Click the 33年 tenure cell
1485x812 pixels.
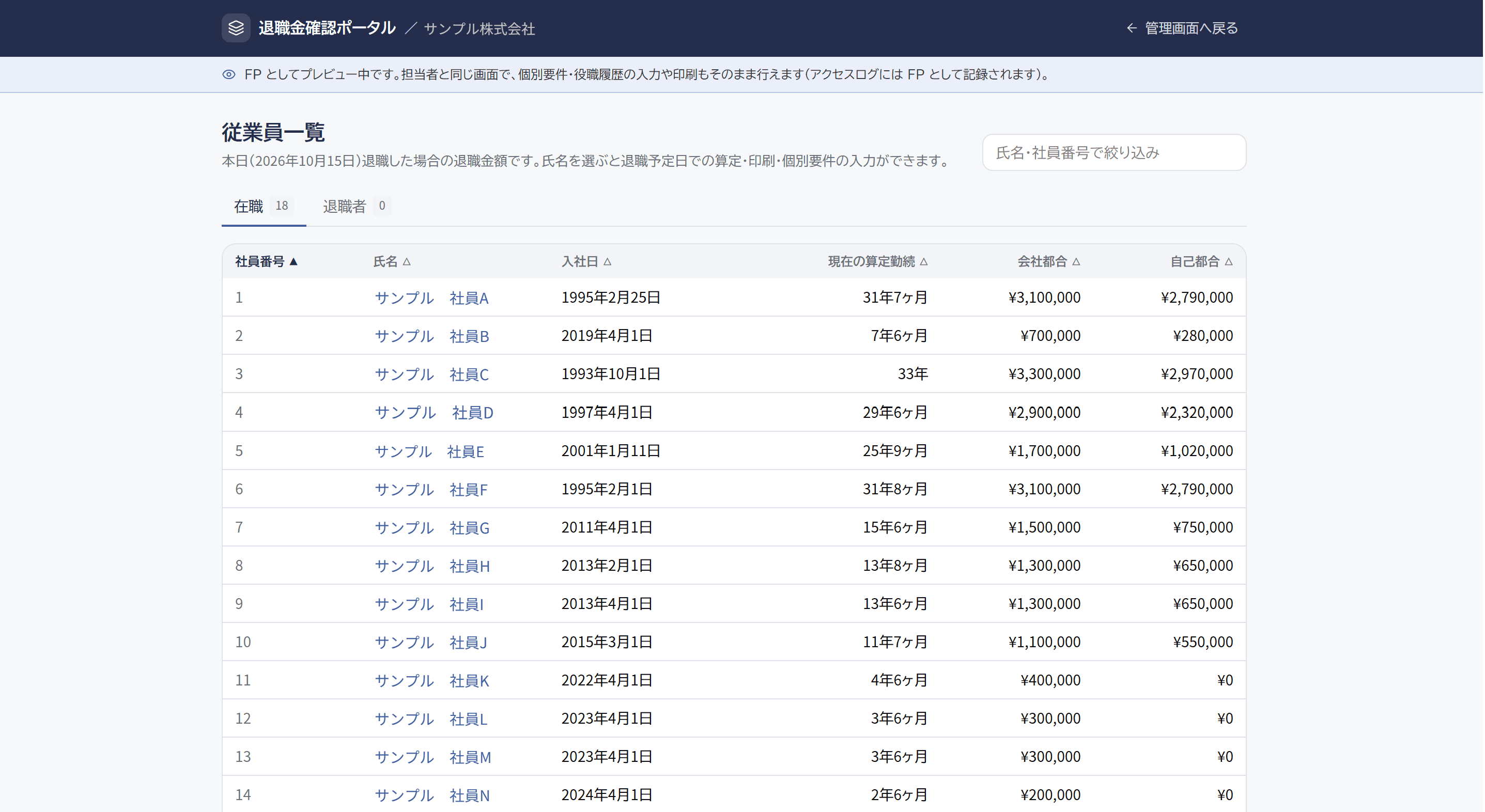pyautogui.click(x=912, y=374)
